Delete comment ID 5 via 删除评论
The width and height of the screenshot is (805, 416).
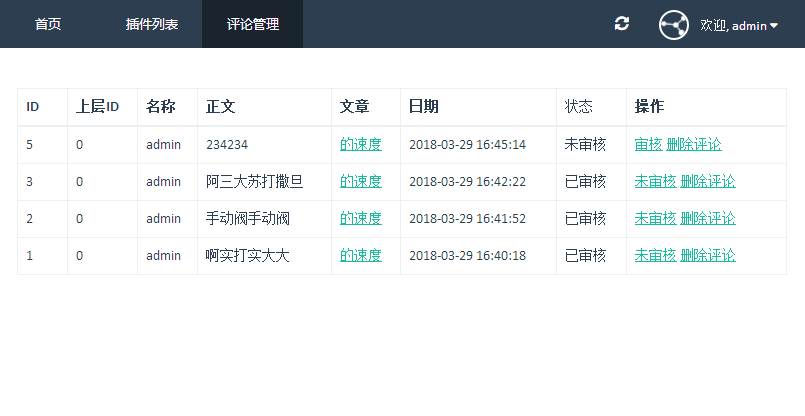pos(693,144)
